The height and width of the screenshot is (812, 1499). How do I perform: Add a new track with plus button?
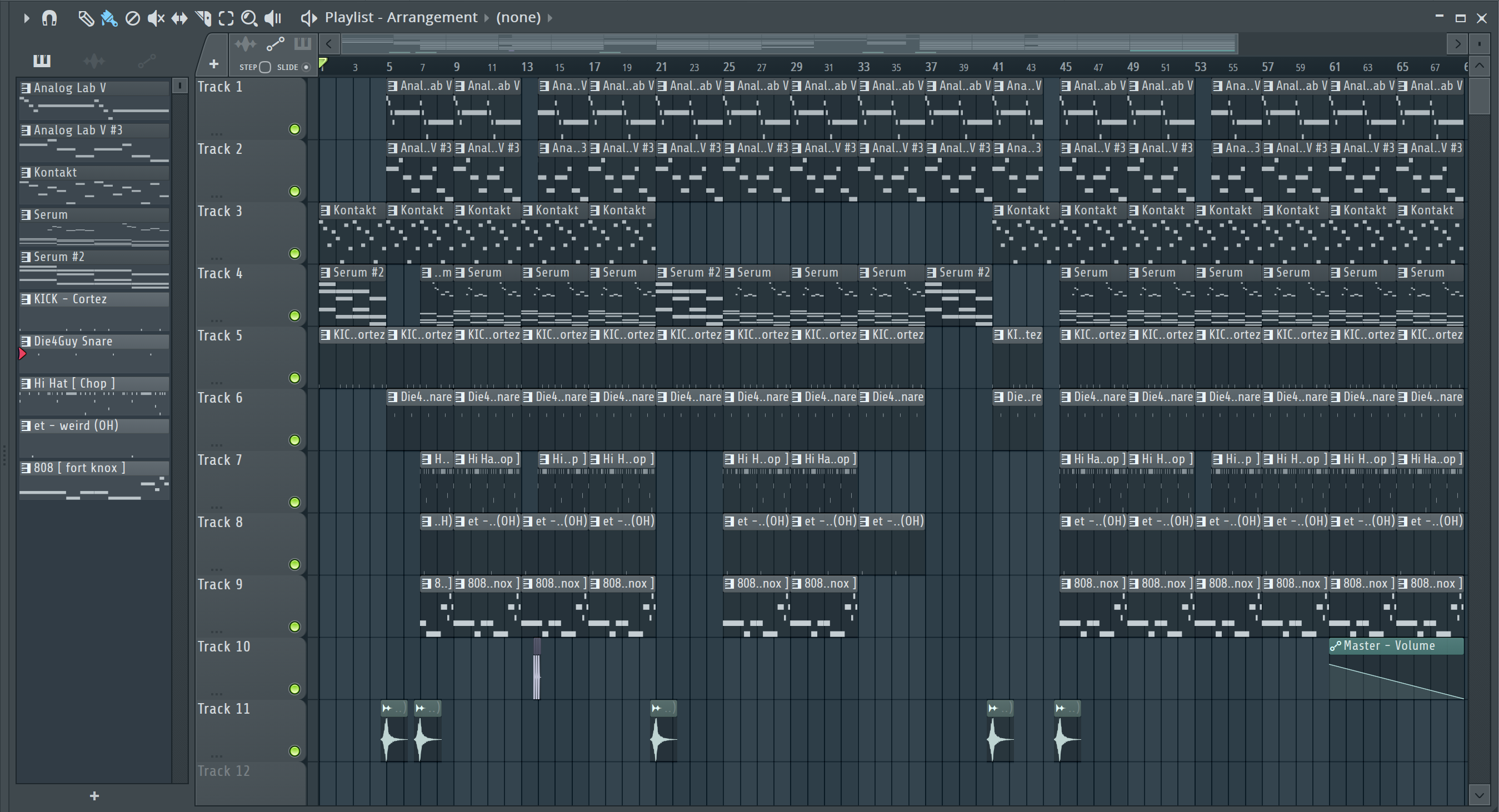213,64
